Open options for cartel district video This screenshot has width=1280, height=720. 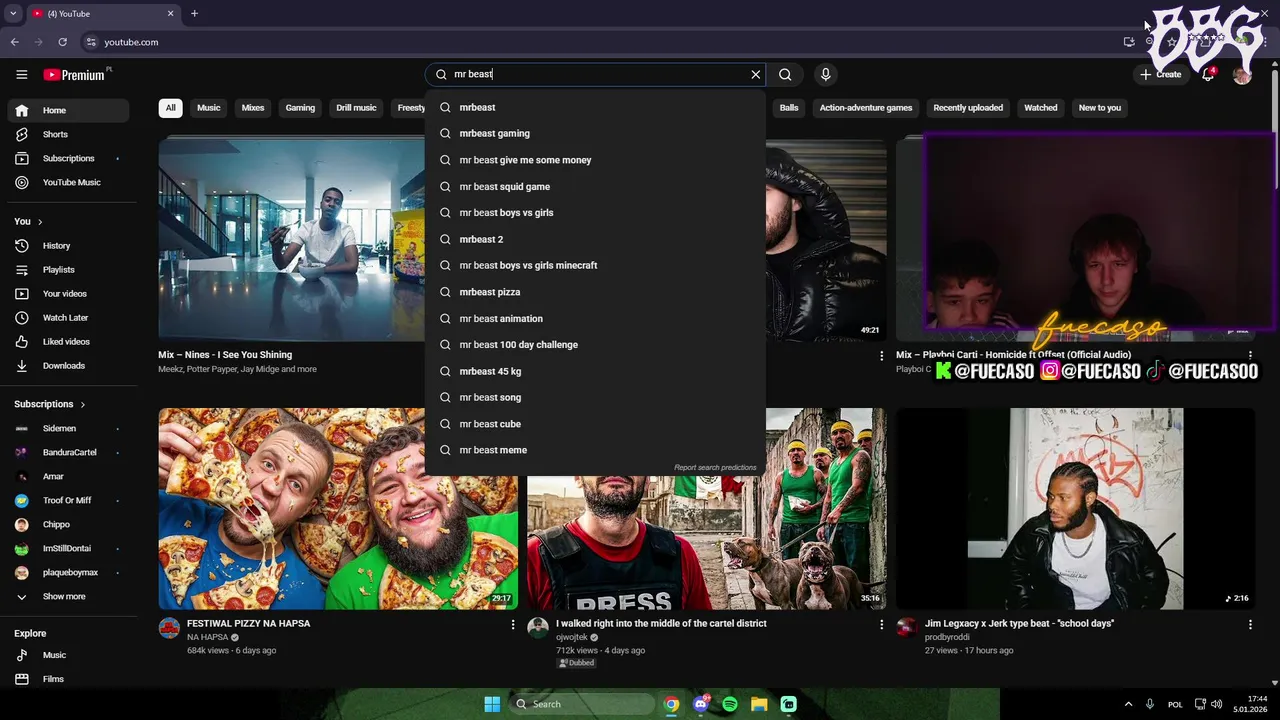tap(881, 624)
